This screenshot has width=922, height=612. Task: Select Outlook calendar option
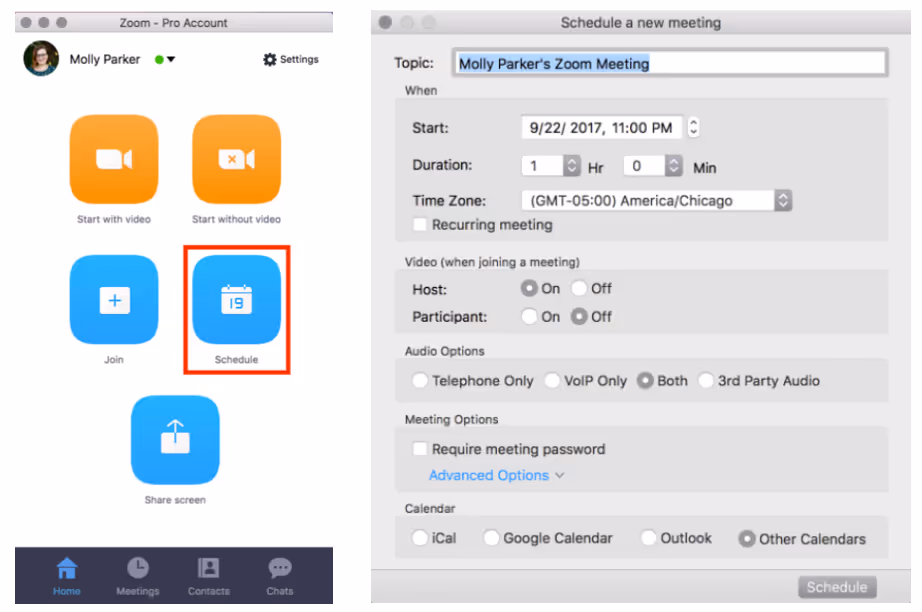(648, 538)
